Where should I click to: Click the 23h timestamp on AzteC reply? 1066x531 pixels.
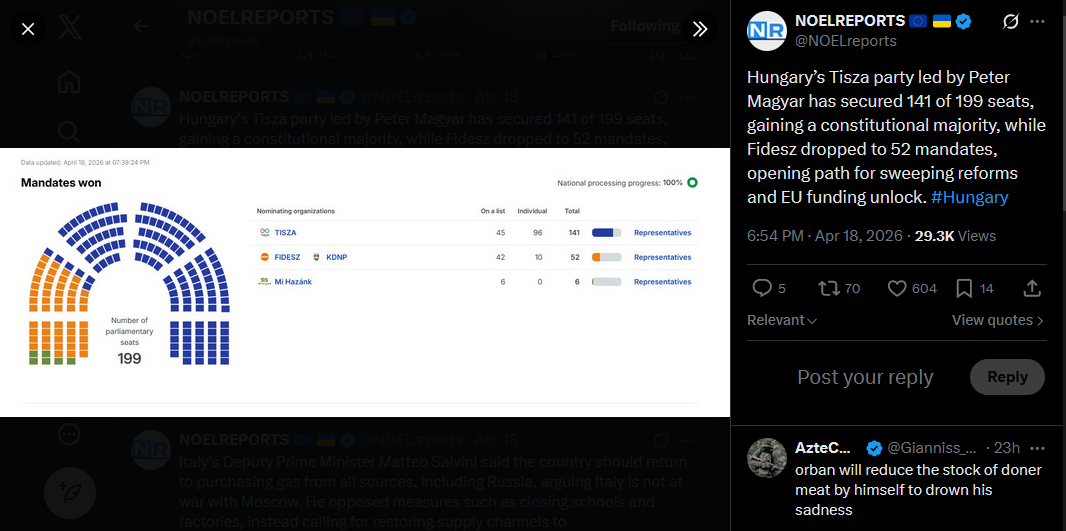pos(1006,448)
